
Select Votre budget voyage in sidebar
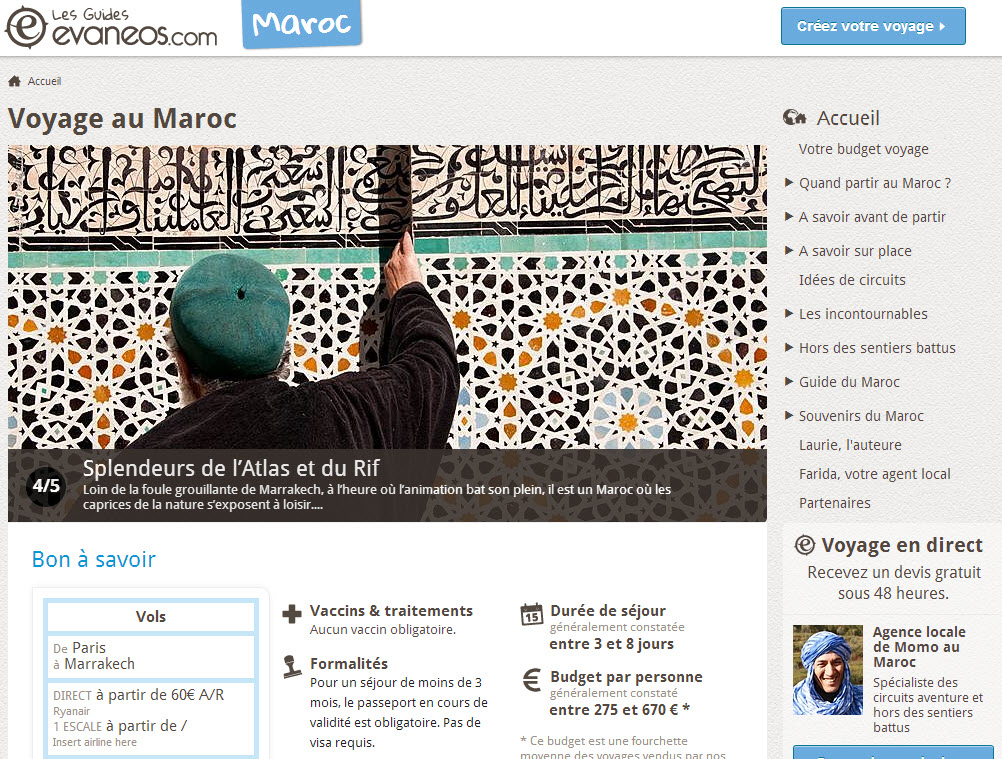point(863,149)
